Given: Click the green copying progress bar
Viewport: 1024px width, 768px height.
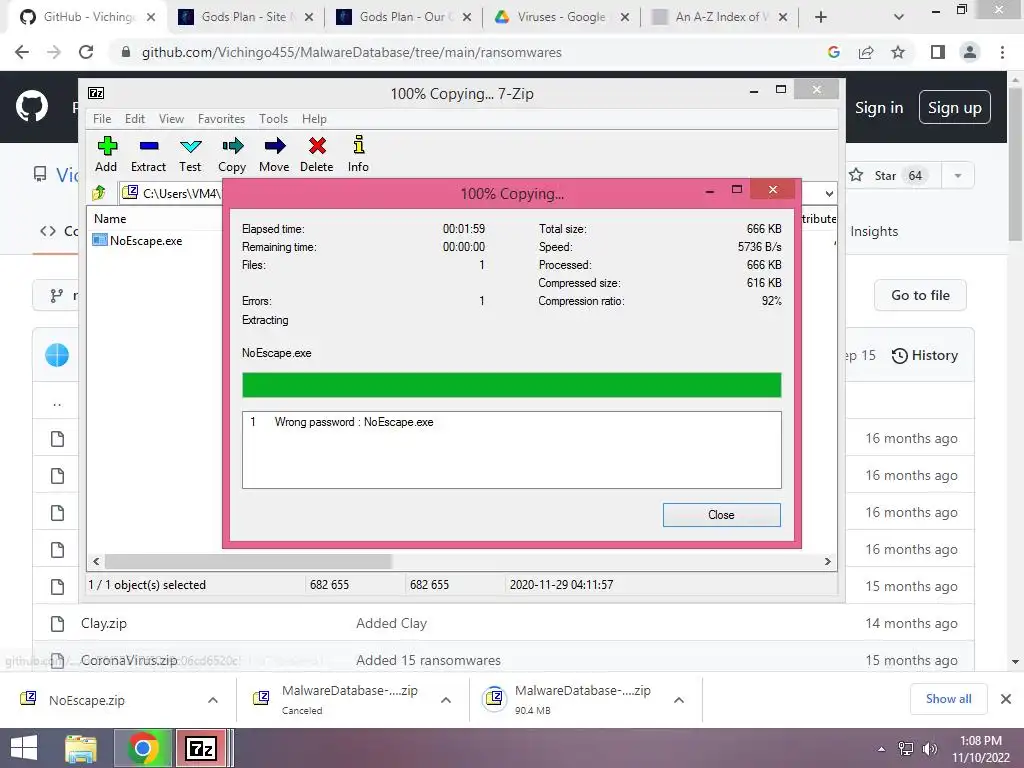Looking at the screenshot, I should pos(511,385).
